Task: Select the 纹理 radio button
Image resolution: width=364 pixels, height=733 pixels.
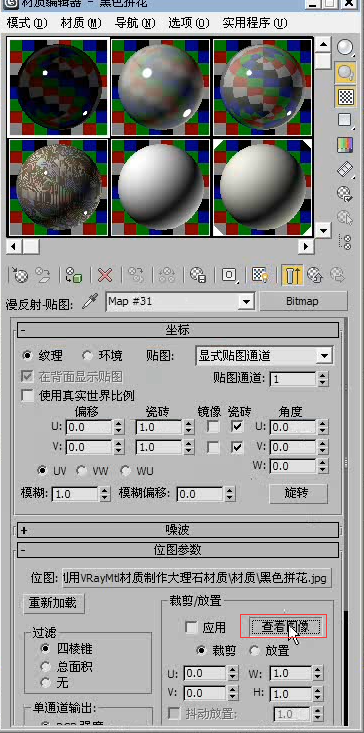Action: click(x=27, y=356)
